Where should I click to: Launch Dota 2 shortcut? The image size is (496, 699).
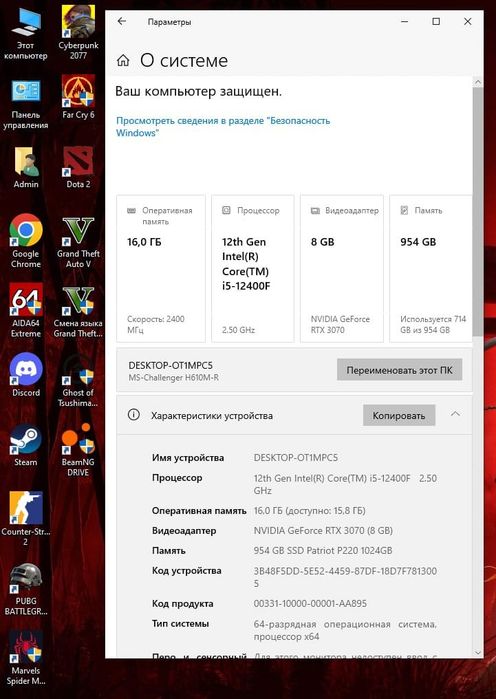pos(78,168)
